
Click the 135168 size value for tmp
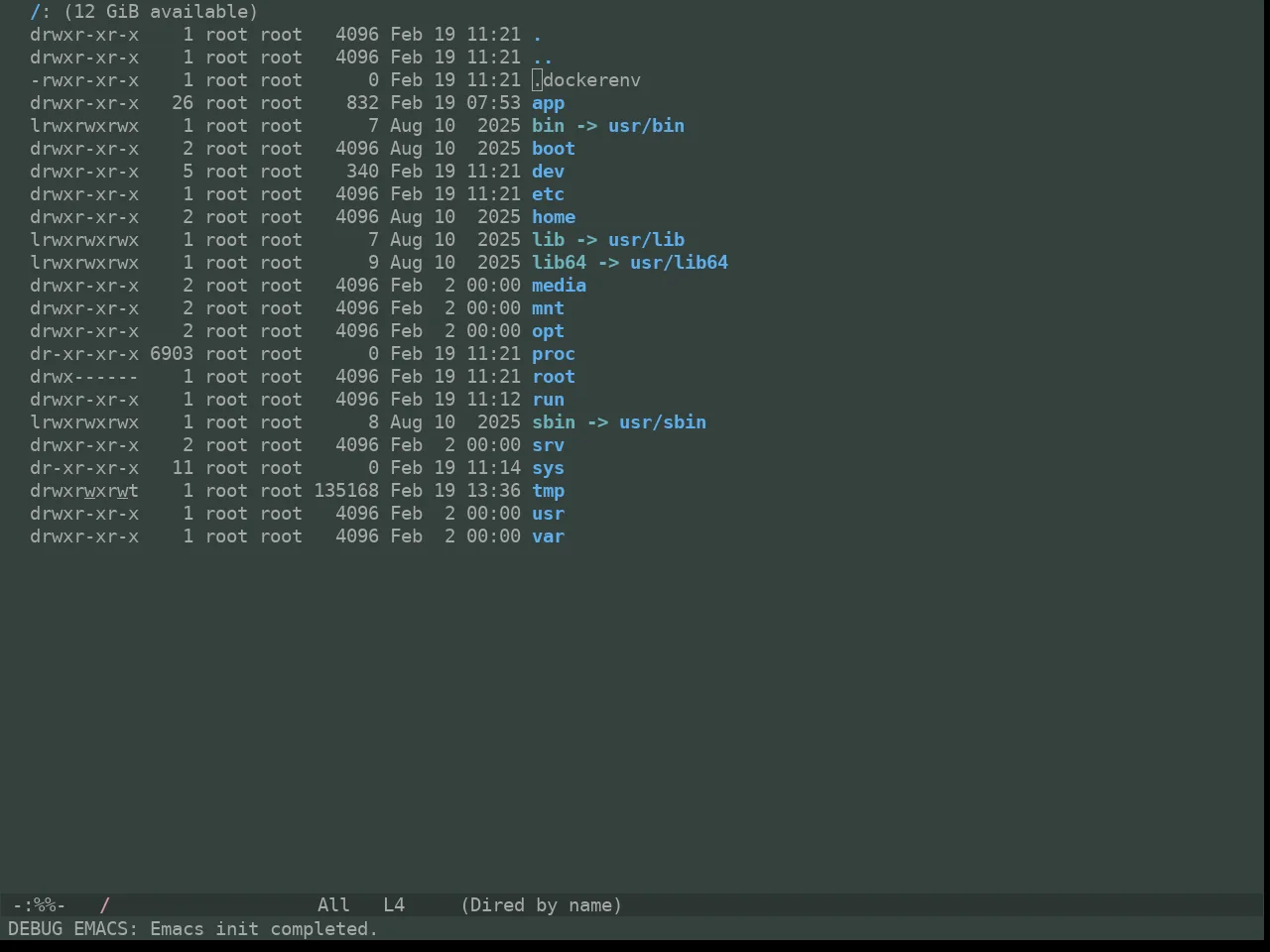pos(346,491)
